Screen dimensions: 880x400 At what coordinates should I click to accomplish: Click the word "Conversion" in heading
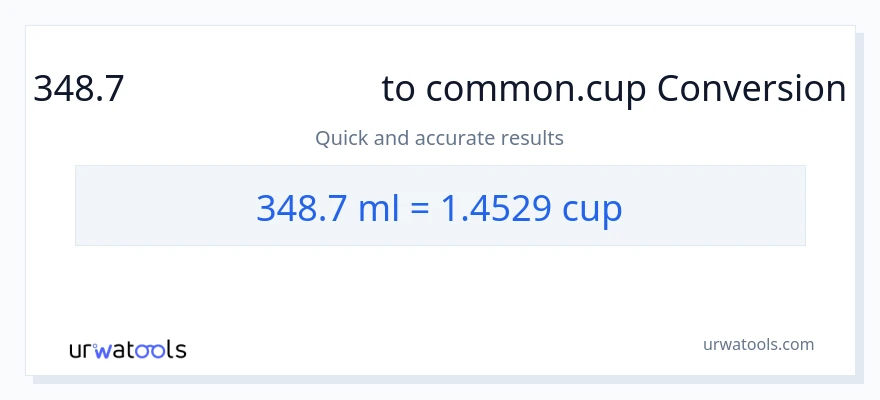(752, 89)
